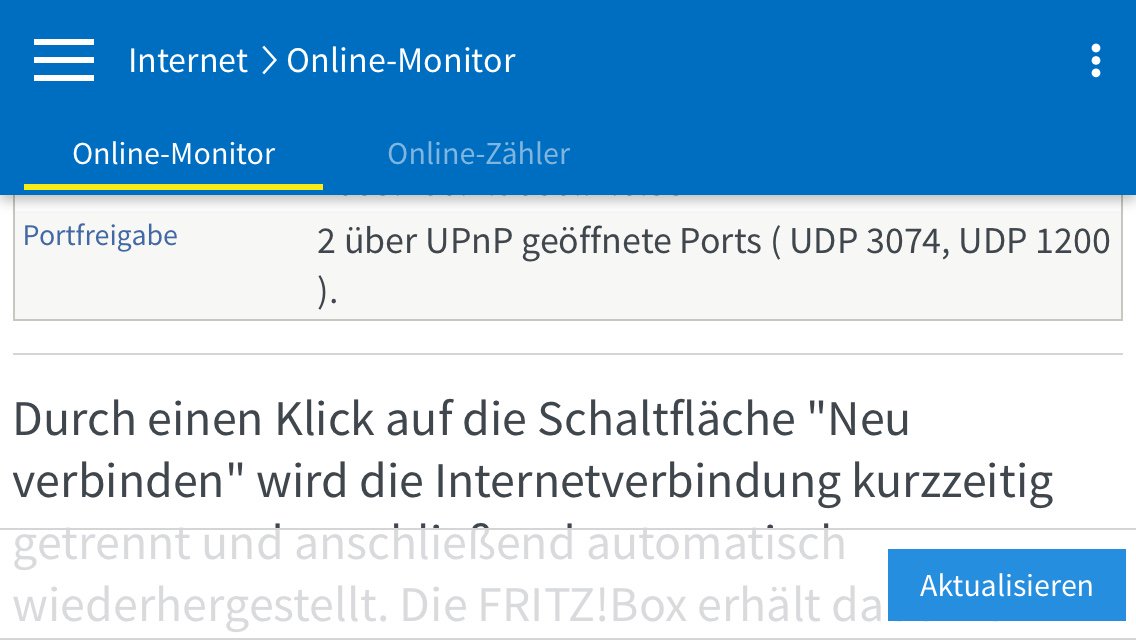Switch to the Online-Zähler tab
Screen dimensions: 1136x640
[x=478, y=154]
